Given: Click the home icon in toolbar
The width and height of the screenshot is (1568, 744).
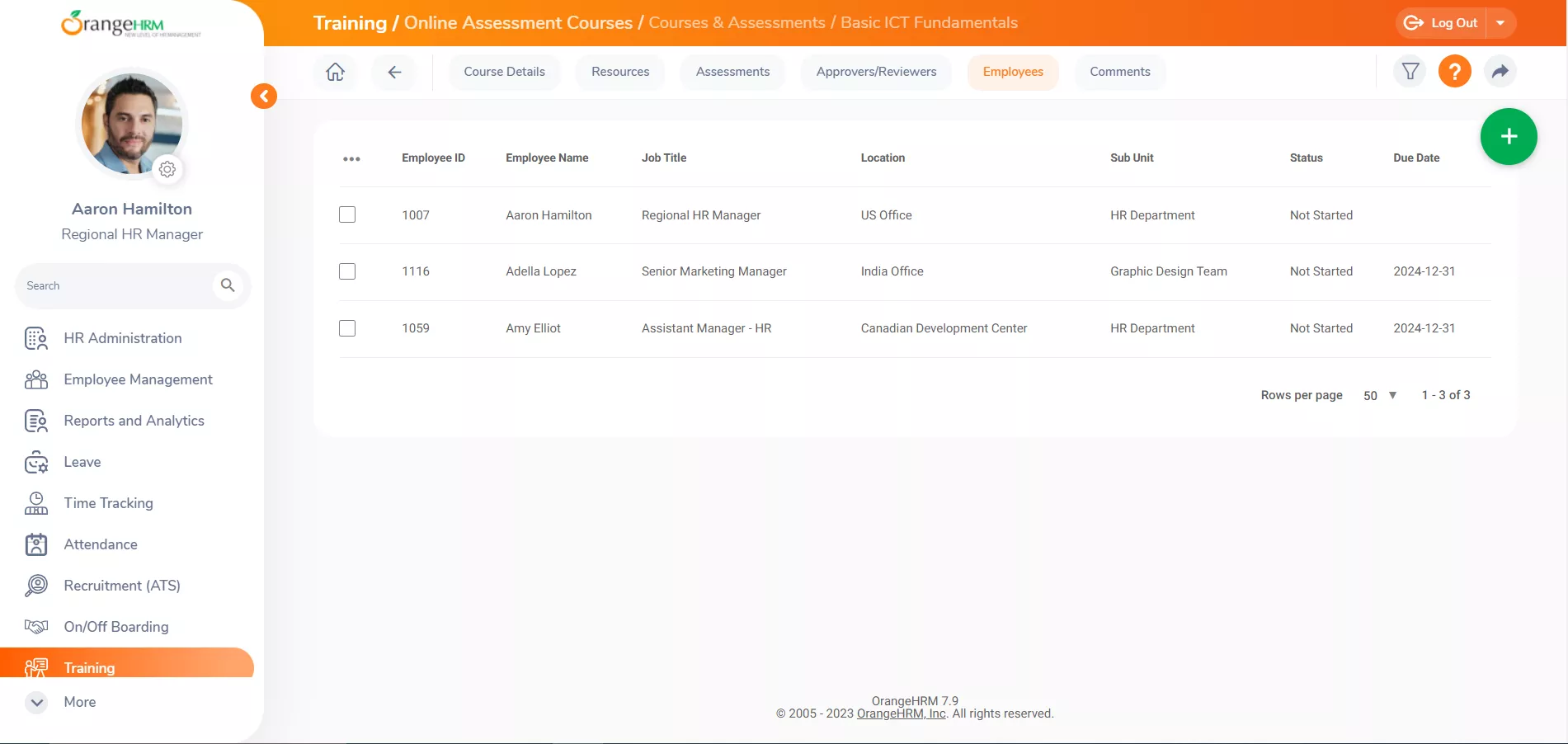Looking at the screenshot, I should [x=335, y=72].
